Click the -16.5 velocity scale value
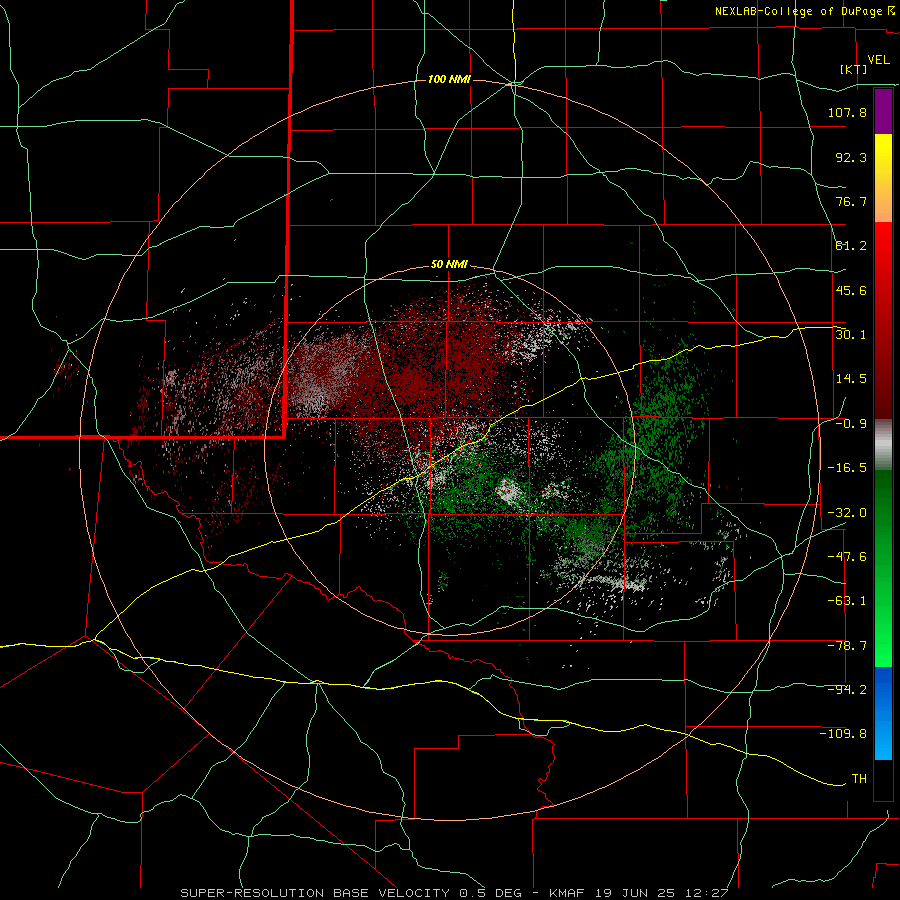This screenshot has height=900, width=900. tap(847, 468)
